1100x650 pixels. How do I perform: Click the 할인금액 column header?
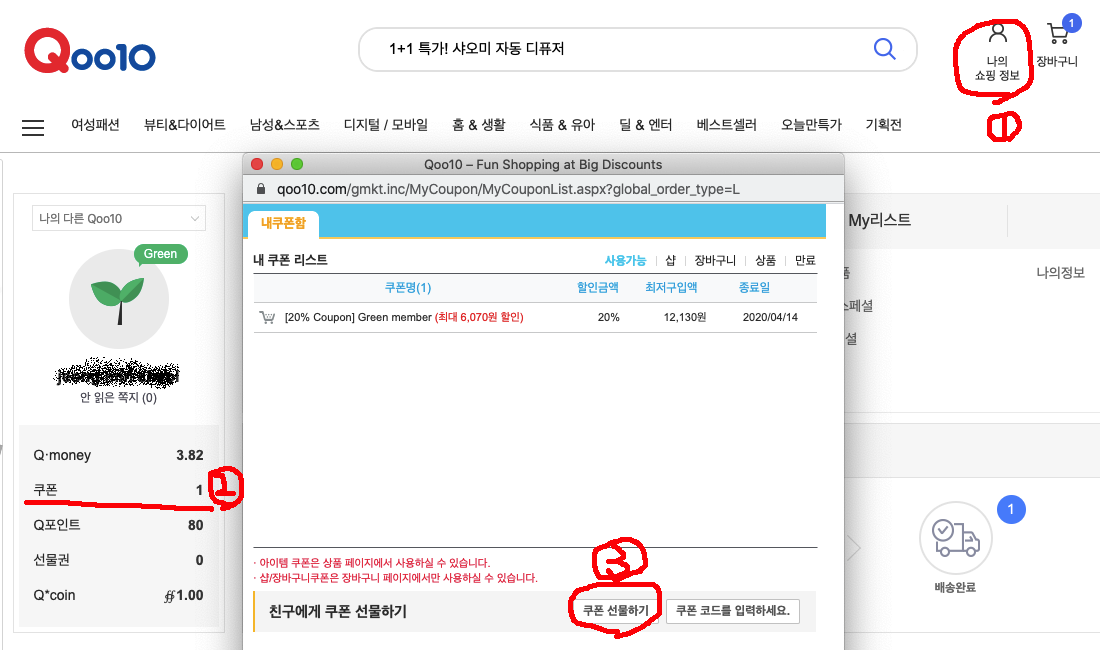(x=598, y=287)
